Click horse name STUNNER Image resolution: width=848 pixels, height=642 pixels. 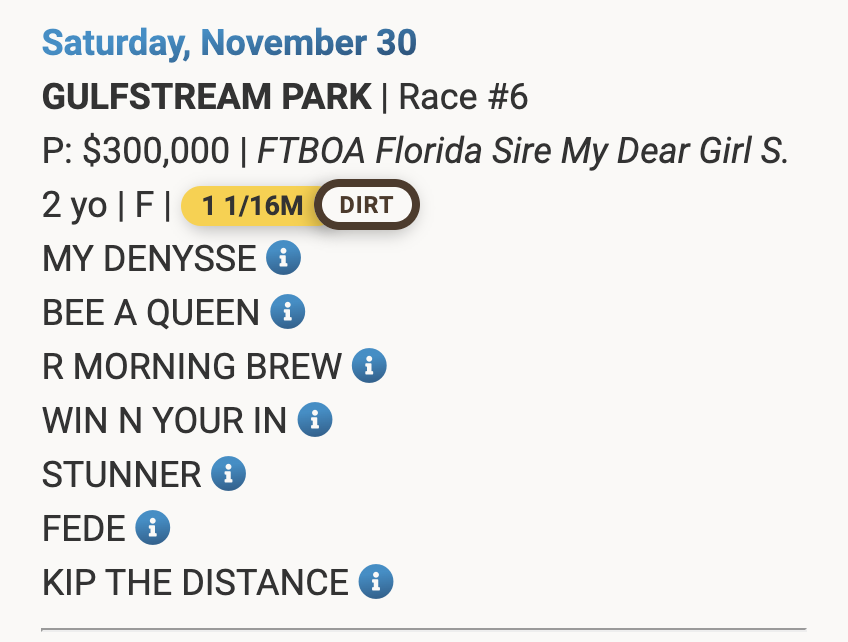coord(122,475)
